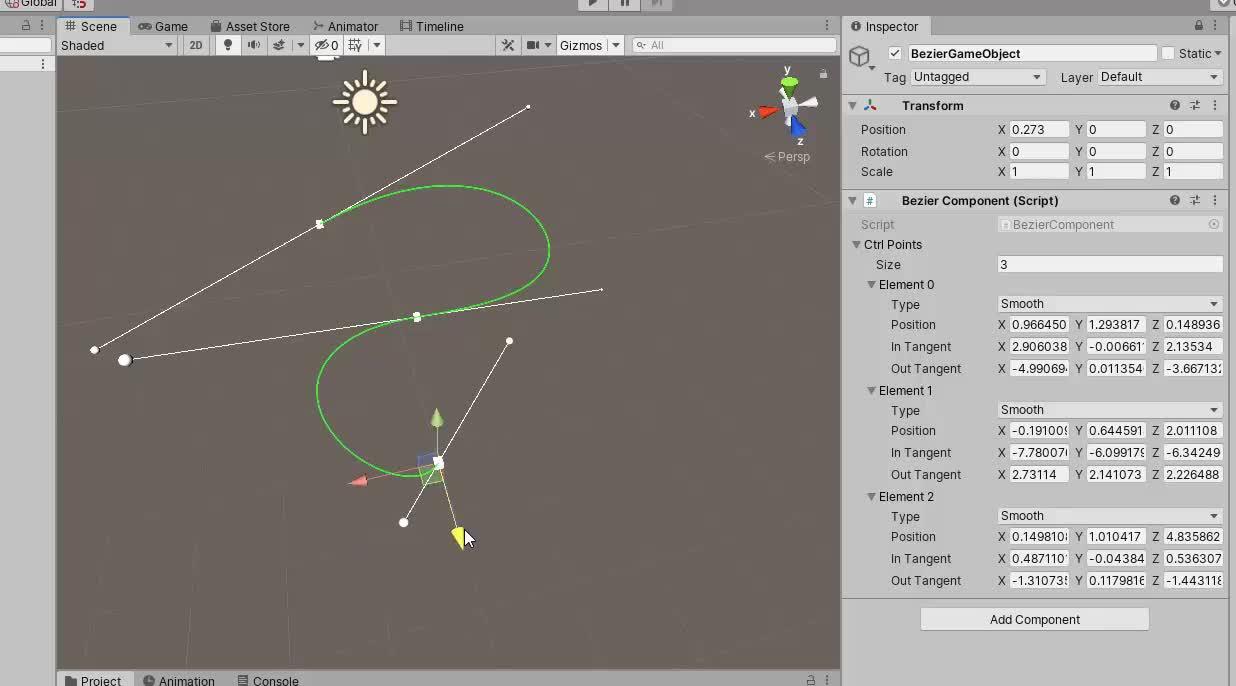Screen dimensions: 1236x686
Task: Open the Shaded draw mode dropdown
Action: point(115,45)
